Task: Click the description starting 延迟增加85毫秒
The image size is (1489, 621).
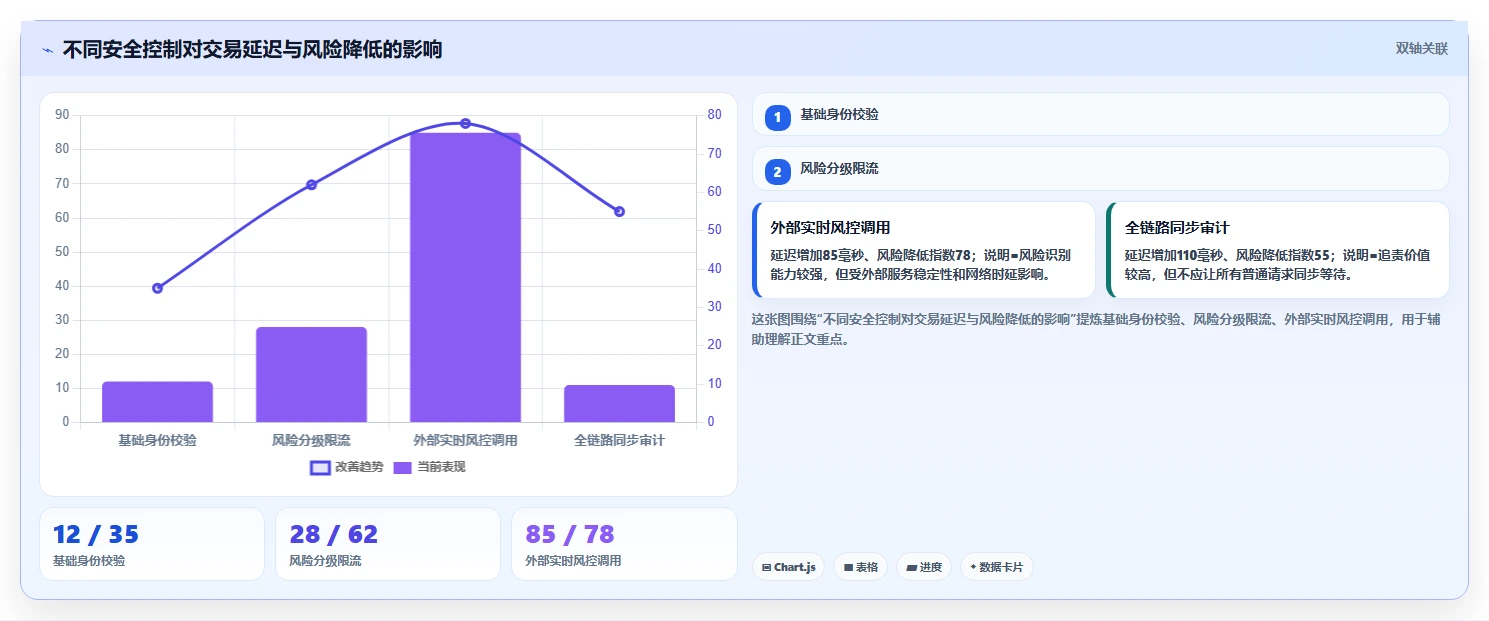Action: click(x=920, y=265)
